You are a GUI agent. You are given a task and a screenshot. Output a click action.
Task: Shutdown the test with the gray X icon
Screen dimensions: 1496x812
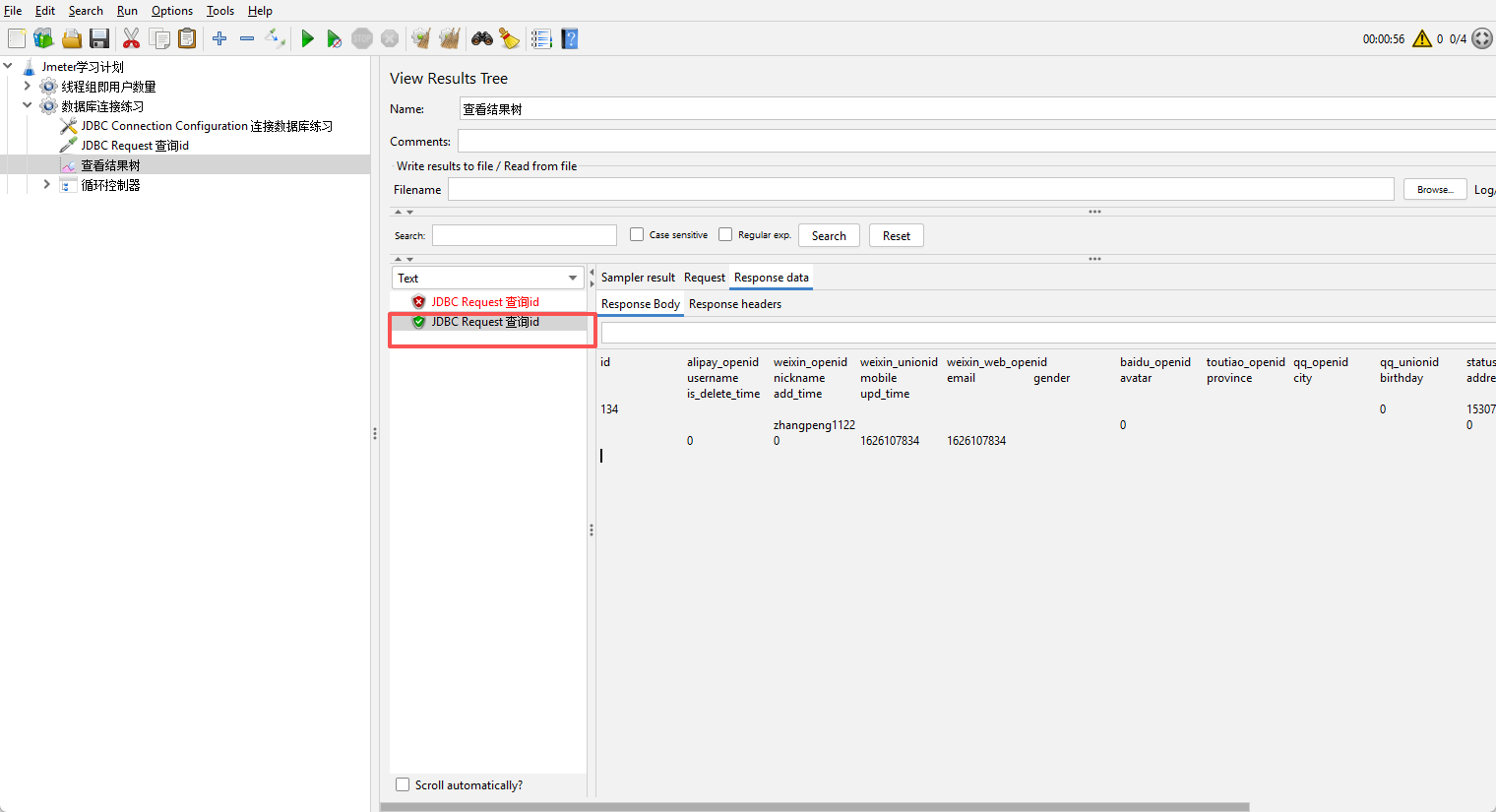(x=390, y=38)
